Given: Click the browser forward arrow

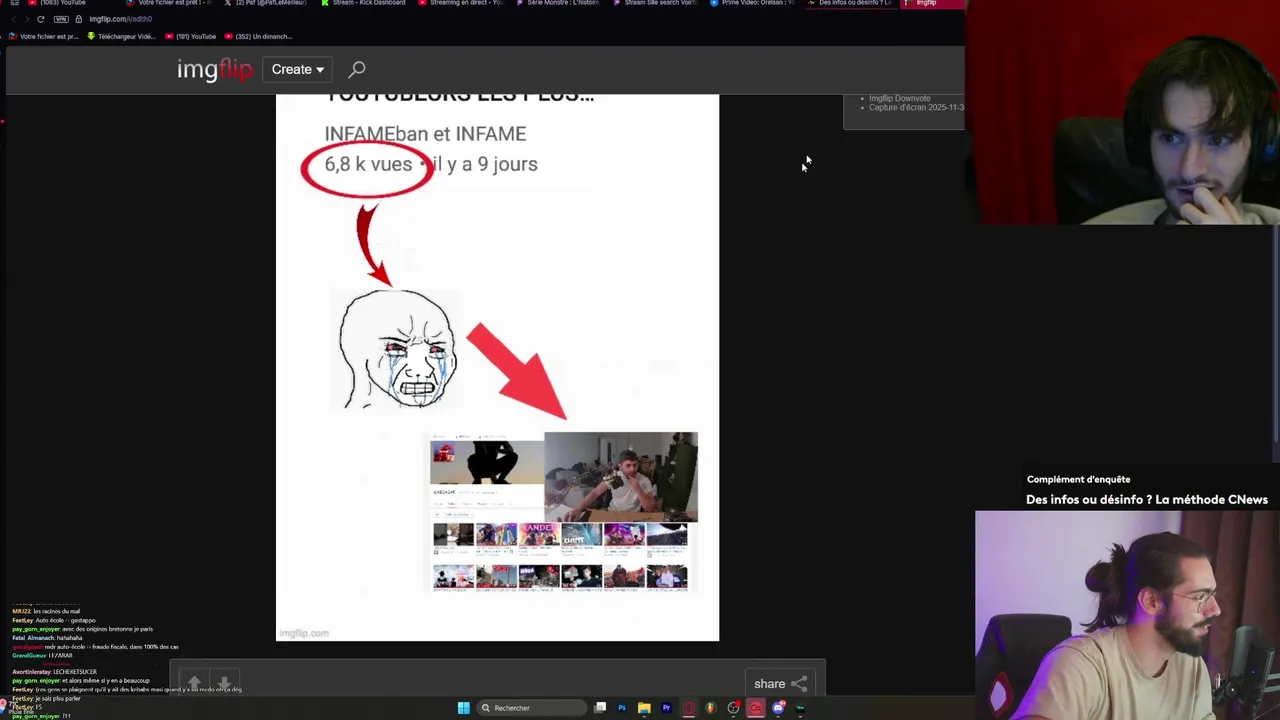Looking at the screenshot, I should pos(26,19).
